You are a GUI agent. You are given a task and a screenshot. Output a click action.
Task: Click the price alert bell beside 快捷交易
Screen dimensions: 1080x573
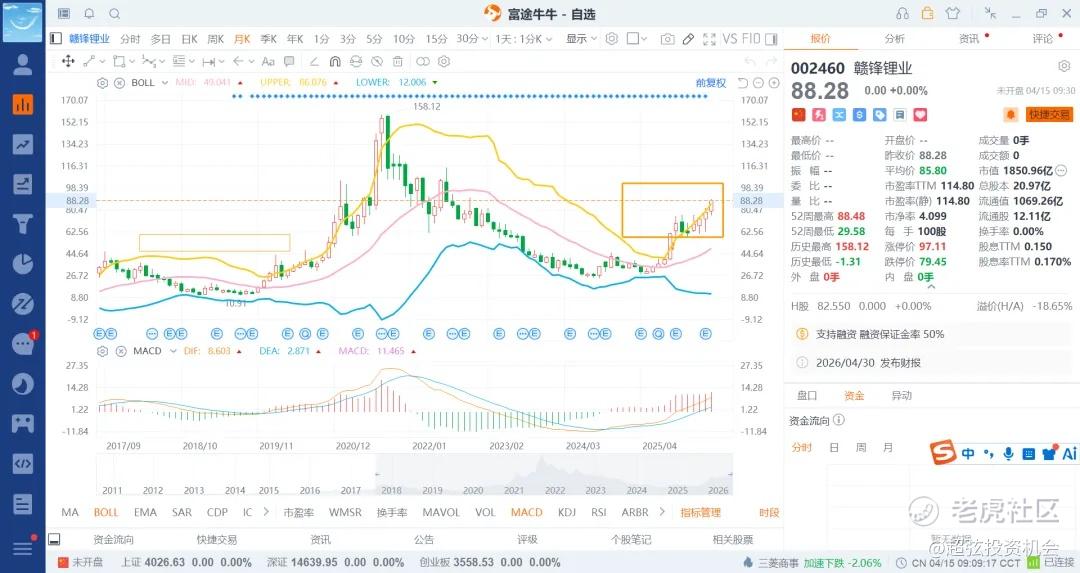click(x=1011, y=114)
